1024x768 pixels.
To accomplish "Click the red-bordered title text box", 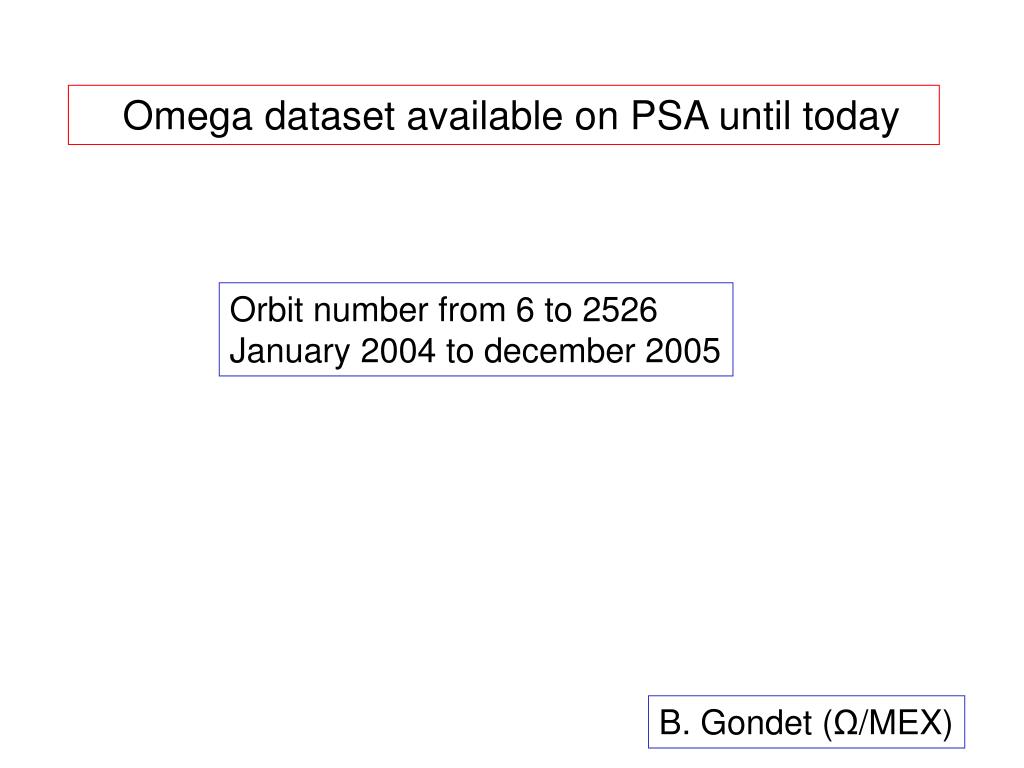I will coord(504,115).
